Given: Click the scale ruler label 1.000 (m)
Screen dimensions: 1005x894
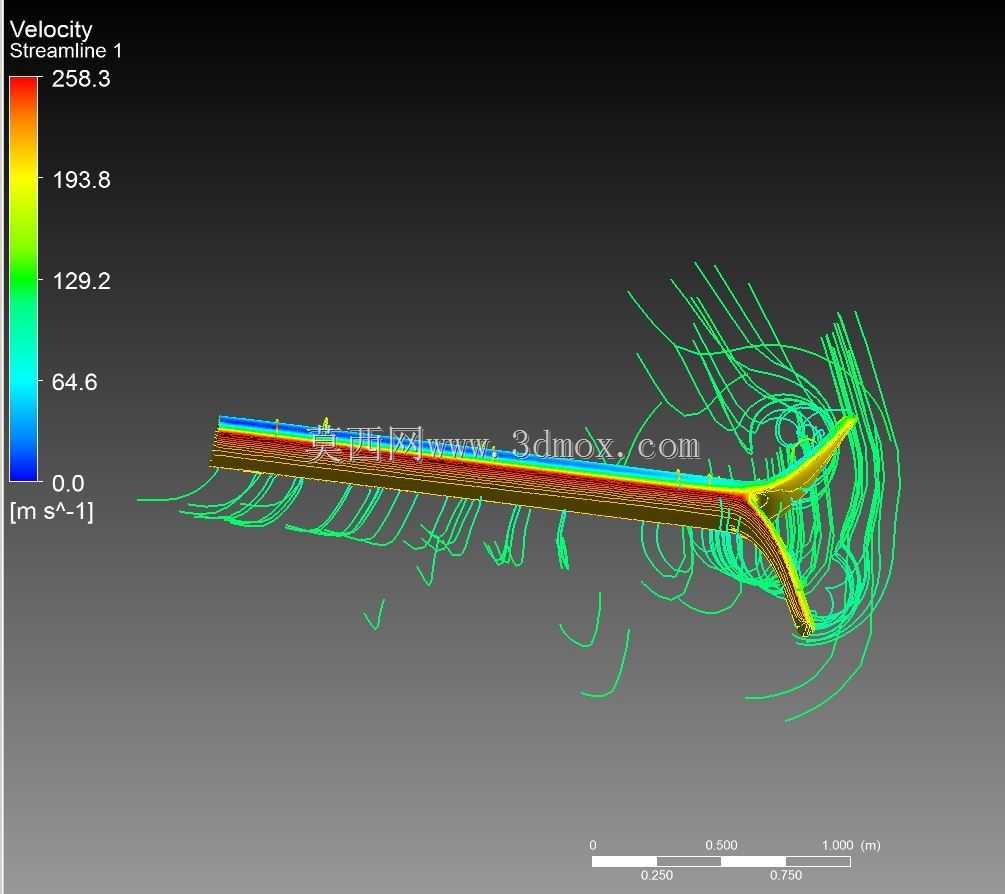Looking at the screenshot, I should (x=851, y=845).
